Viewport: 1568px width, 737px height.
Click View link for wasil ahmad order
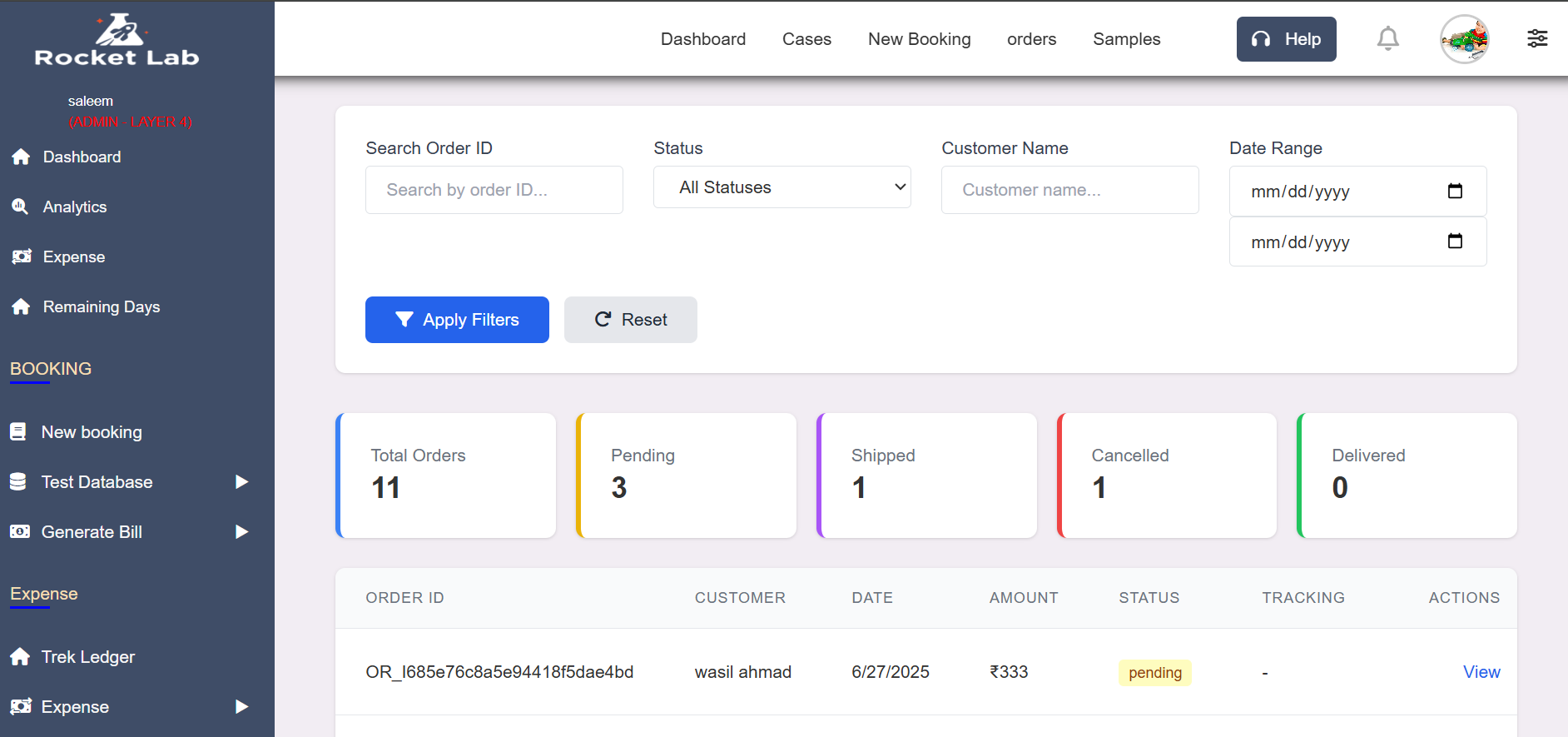tap(1481, 672)
